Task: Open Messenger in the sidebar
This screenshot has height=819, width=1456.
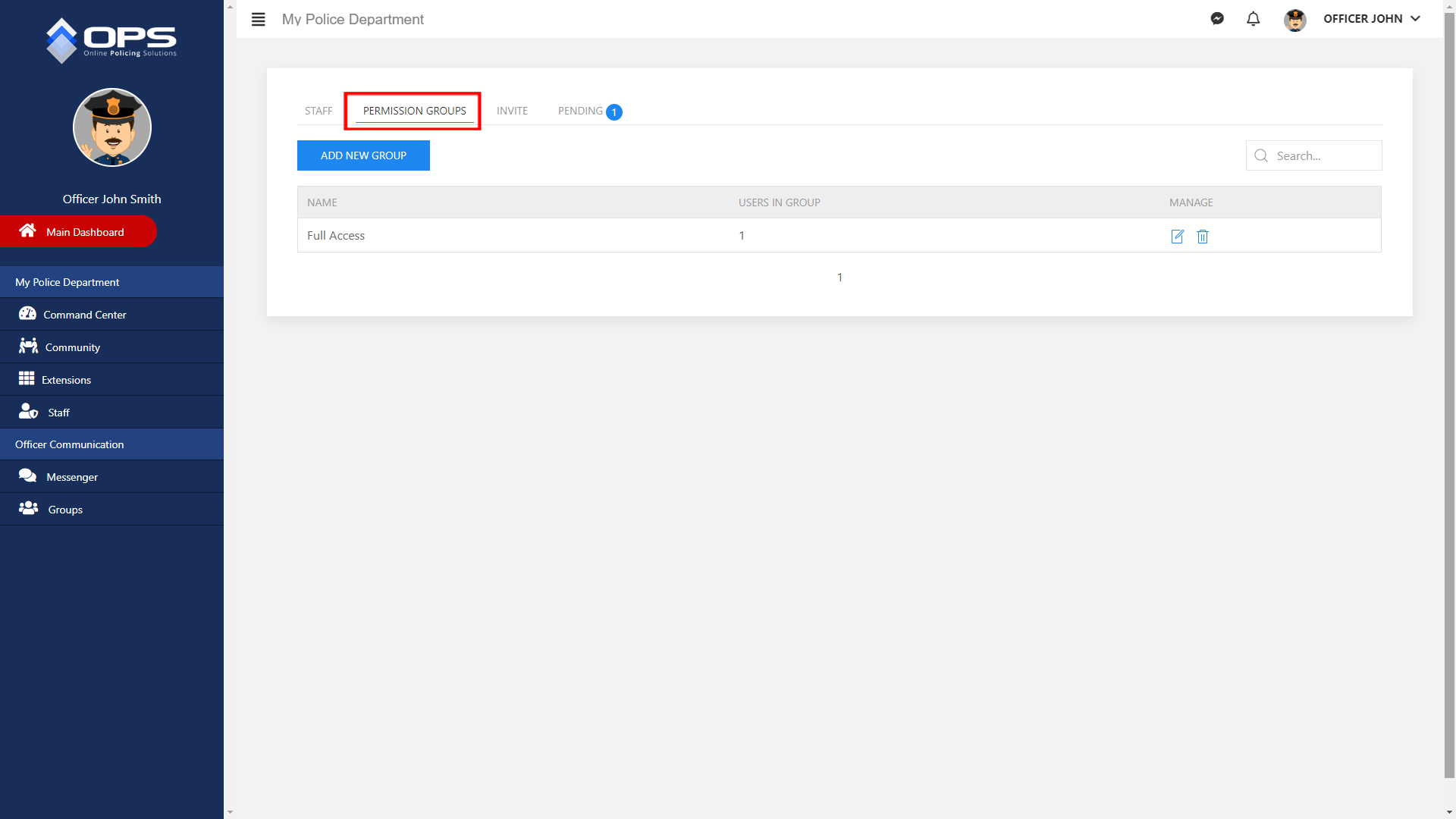Action: (71, 477)
